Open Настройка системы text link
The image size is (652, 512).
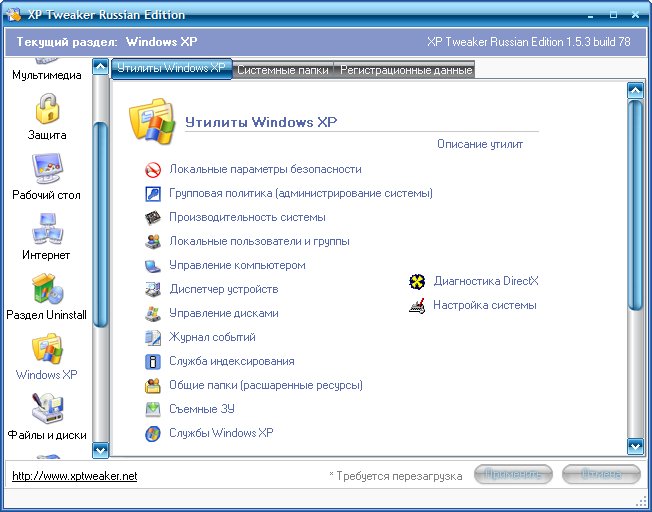485,305
